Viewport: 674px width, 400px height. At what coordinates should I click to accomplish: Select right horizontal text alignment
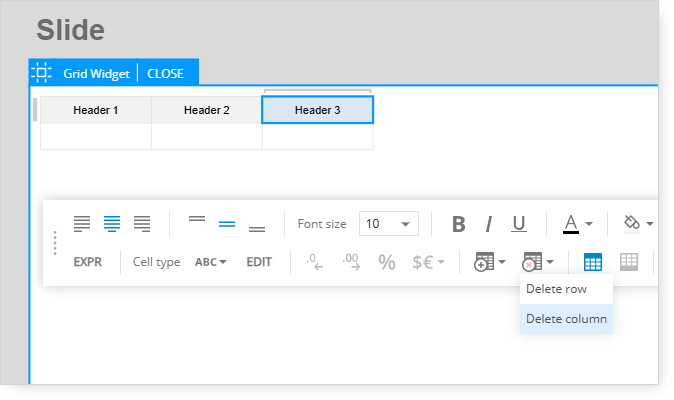coord(142,223)
